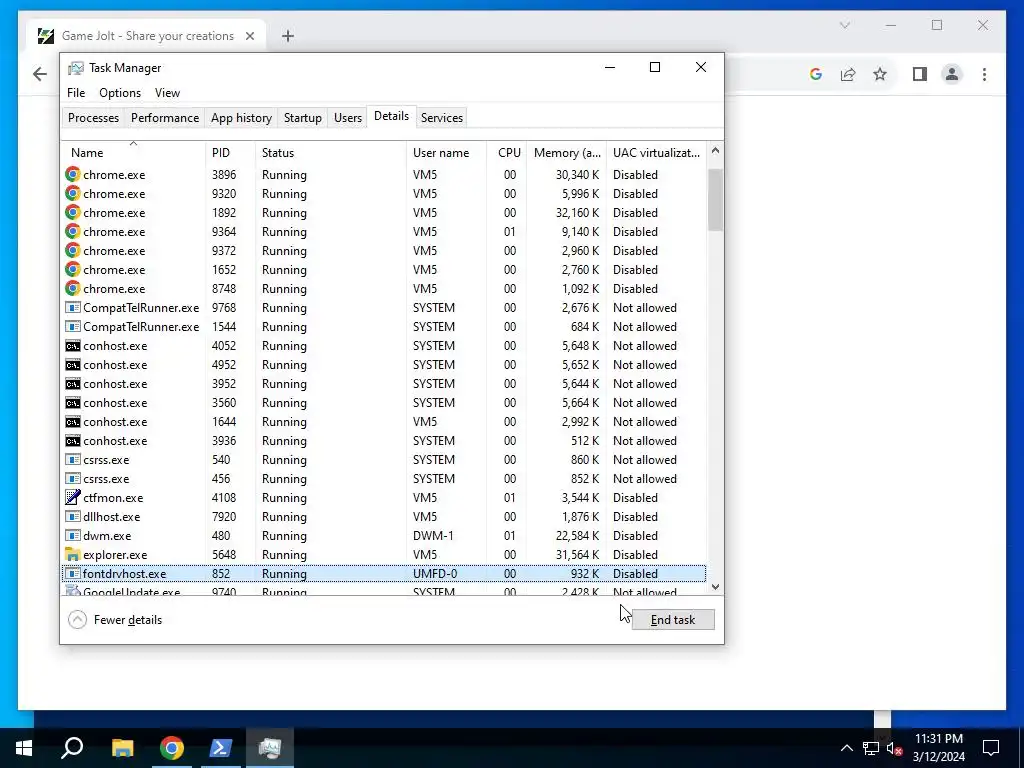Click the process list scrollbar thumb

[715, 199]
